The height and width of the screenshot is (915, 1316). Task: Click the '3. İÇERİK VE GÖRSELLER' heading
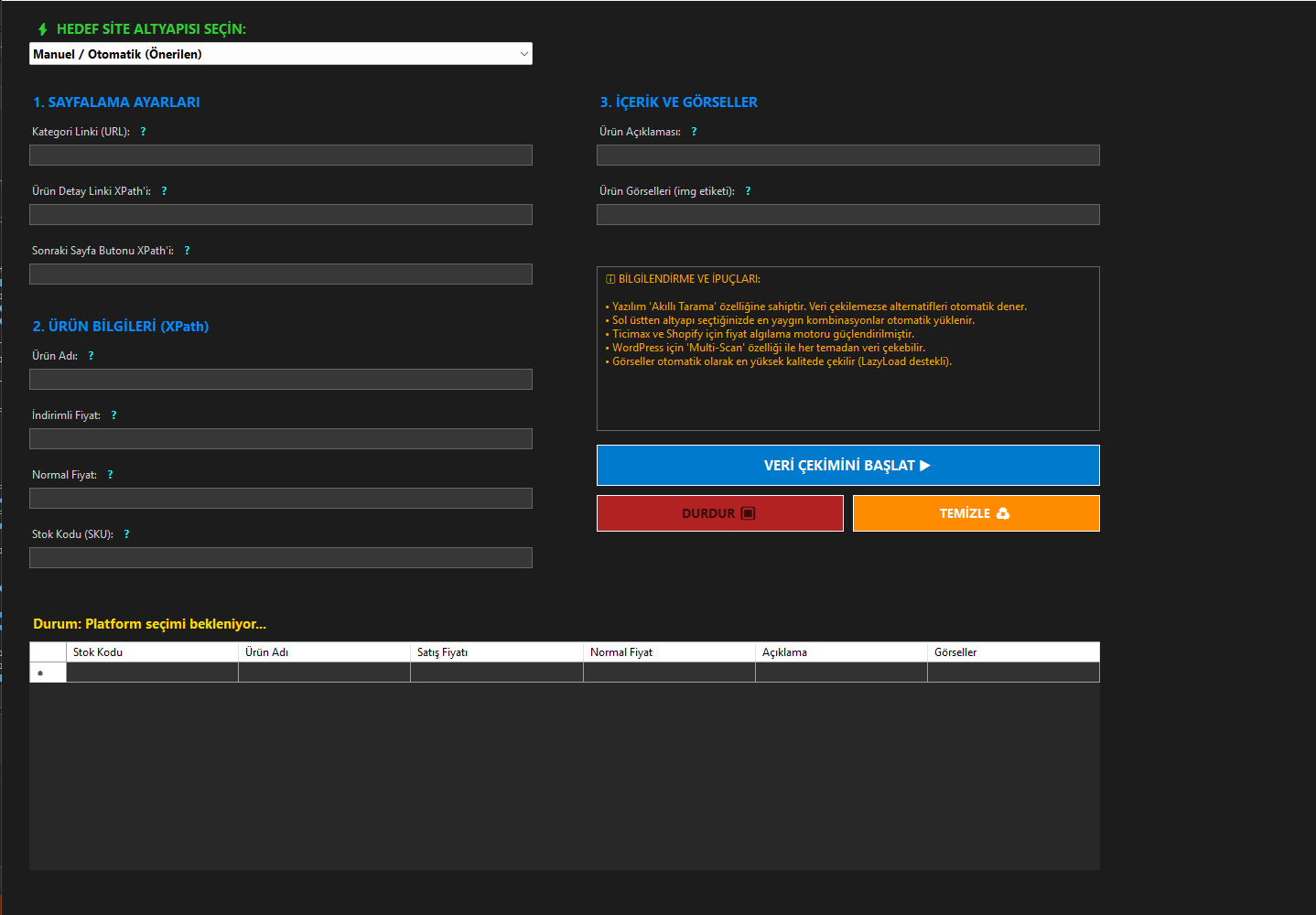pyautogui.click(x=679, y=102)
